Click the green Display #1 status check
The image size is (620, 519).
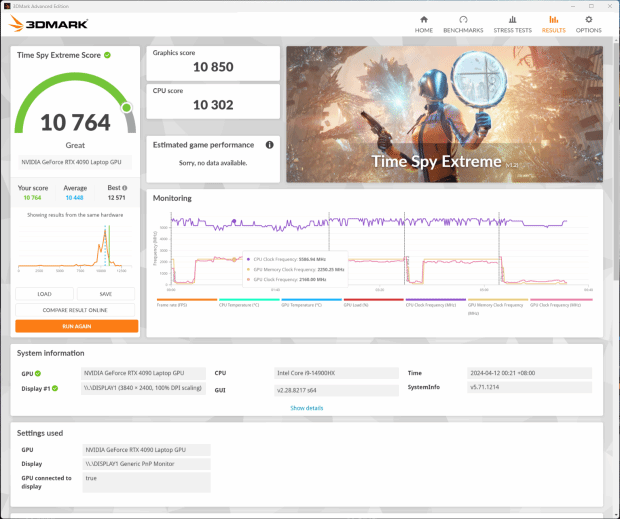[55, 388]
